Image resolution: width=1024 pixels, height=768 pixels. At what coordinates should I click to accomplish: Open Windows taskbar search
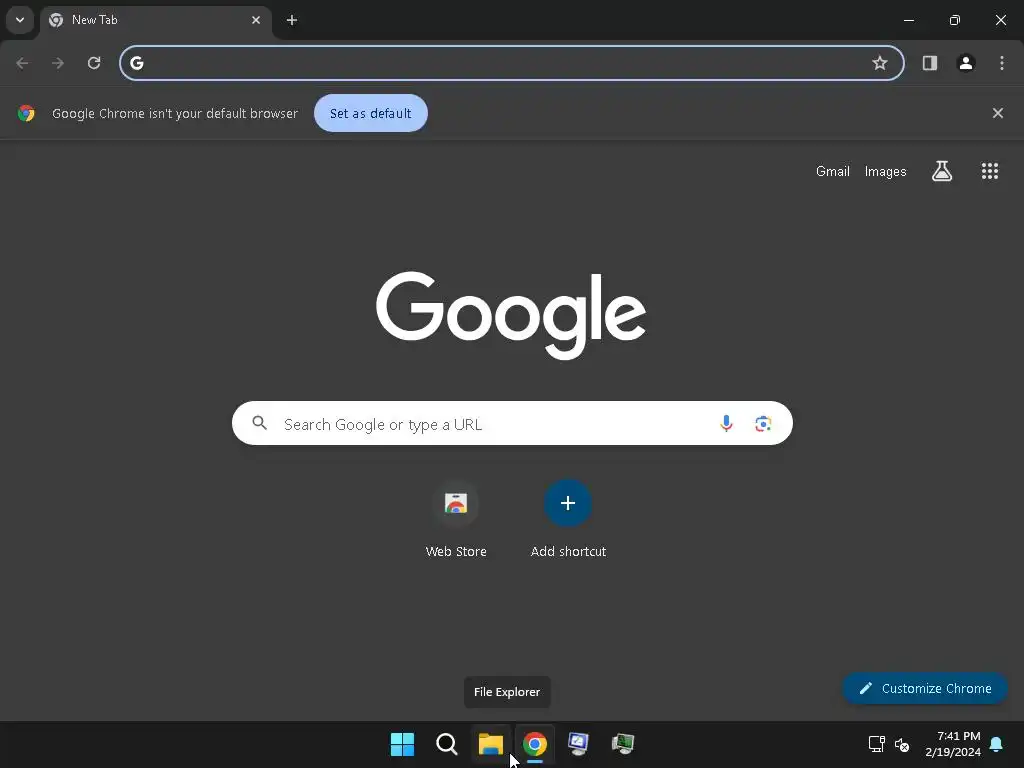point(447,744)
